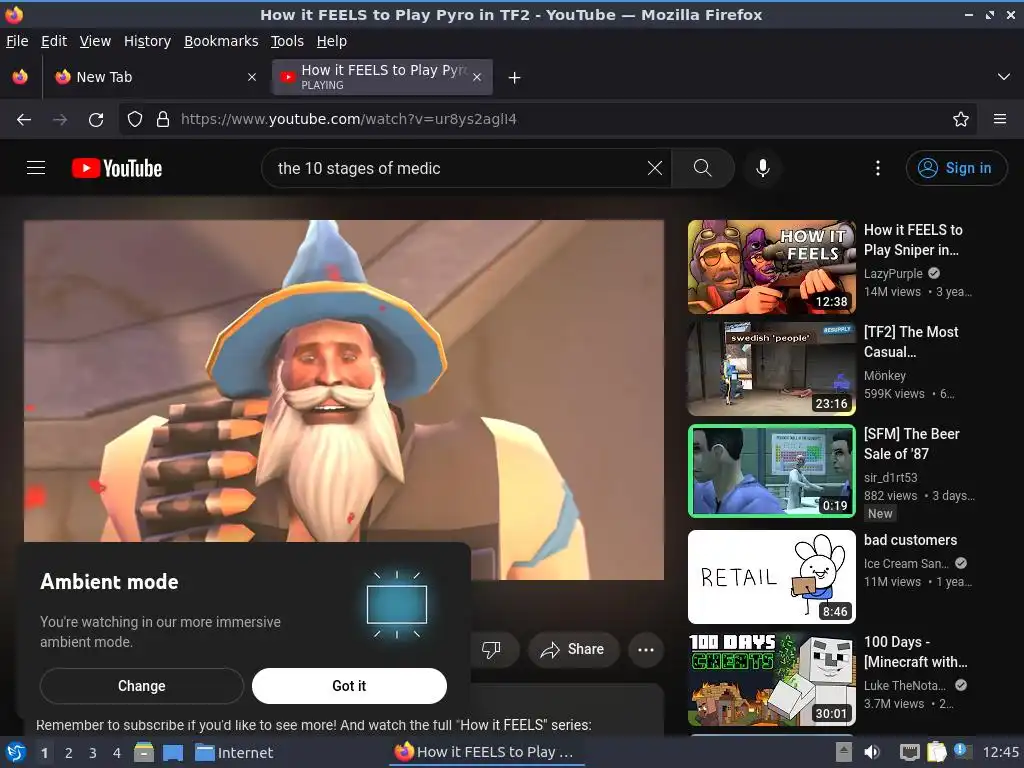This screenshot has height=768, width=1024.
Task: Open the clipboard tray icon
Action: (936, 752)
